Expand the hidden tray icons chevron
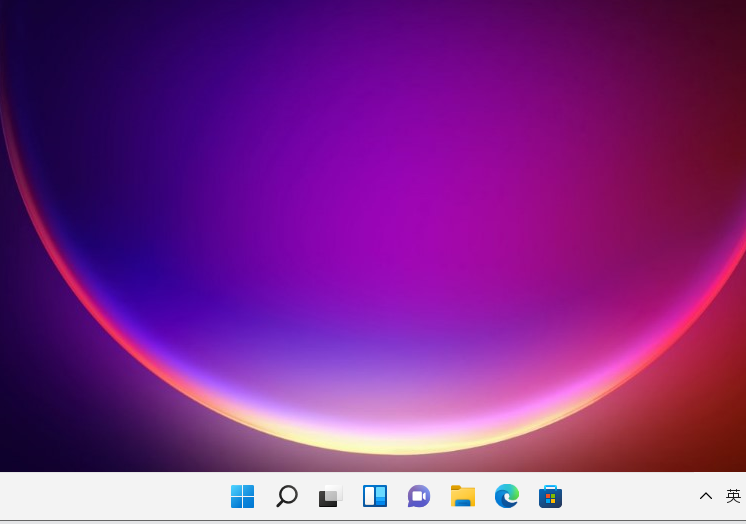 tap(706, 496)
